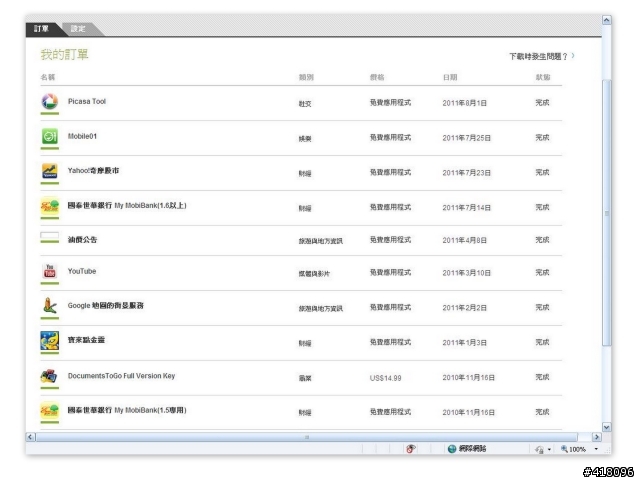
Task: Switch to the 設定 tab
Action: (78, 29)
